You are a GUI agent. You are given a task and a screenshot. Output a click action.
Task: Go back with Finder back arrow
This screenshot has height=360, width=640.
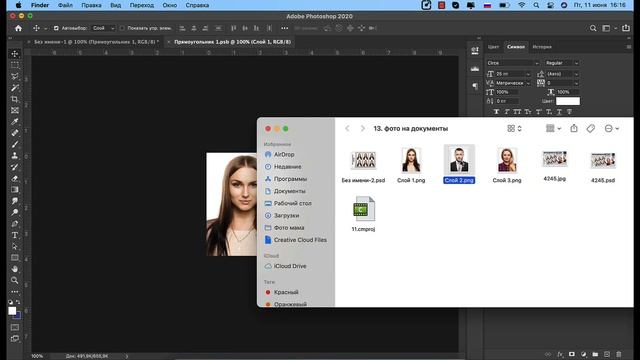pyautogui.click(x=347, y=129)
